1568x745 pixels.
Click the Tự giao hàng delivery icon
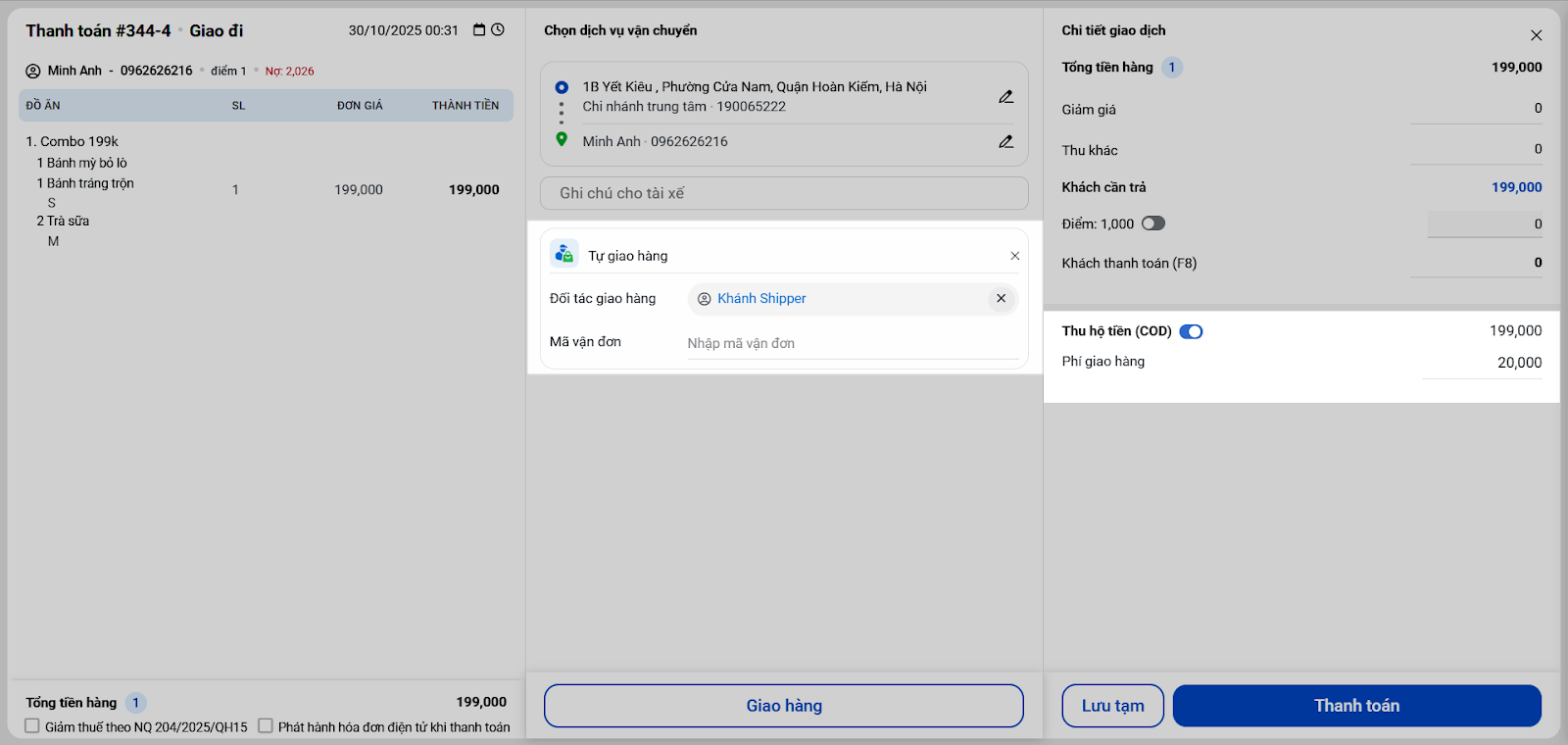(x=563, y=254)
